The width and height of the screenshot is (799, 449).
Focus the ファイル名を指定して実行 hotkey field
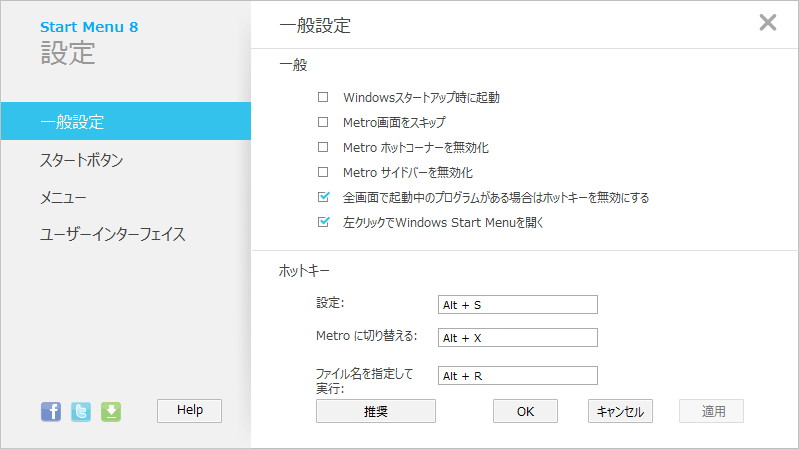coord(518,376)
